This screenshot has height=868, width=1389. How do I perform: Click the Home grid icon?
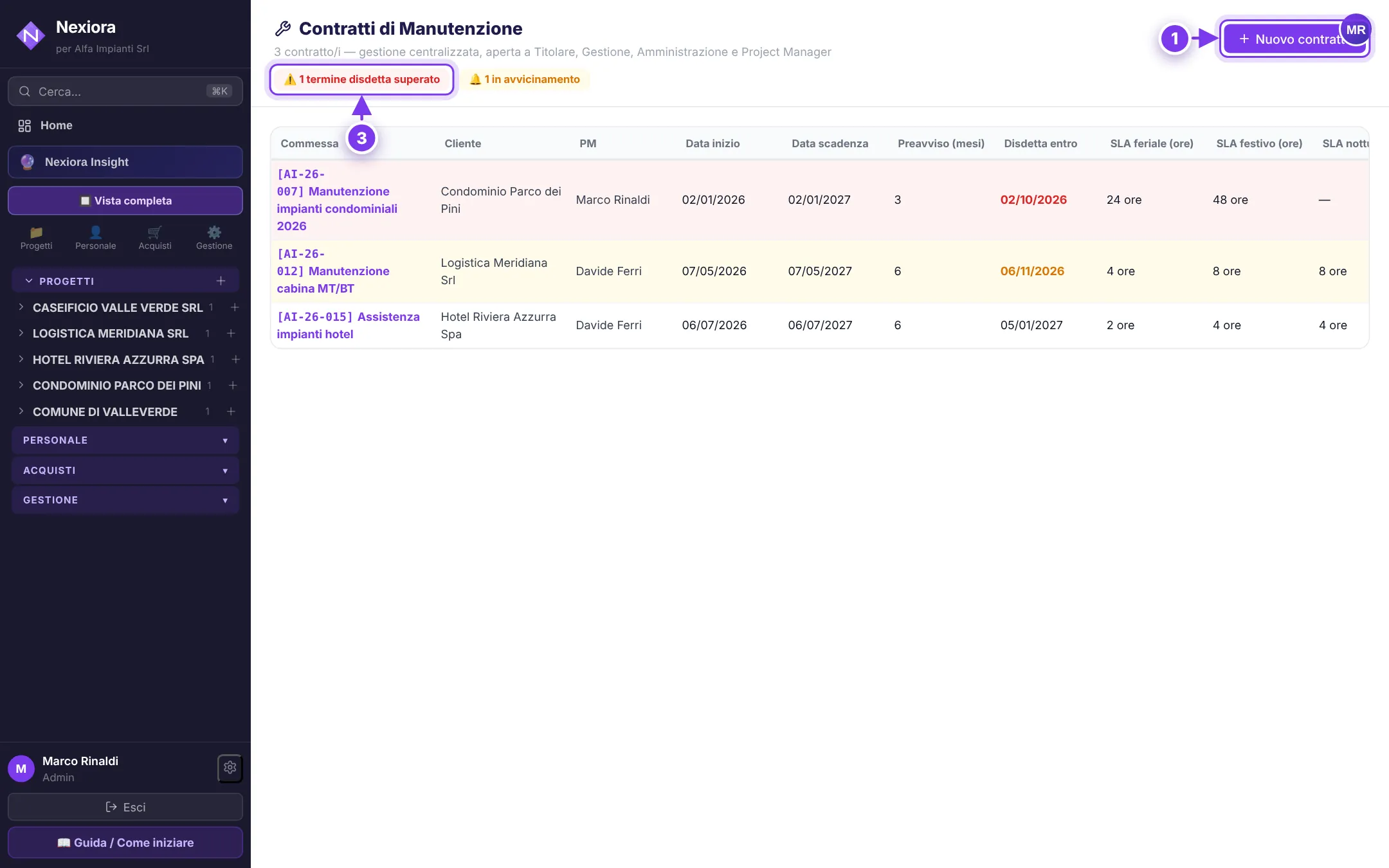point(24,125)
